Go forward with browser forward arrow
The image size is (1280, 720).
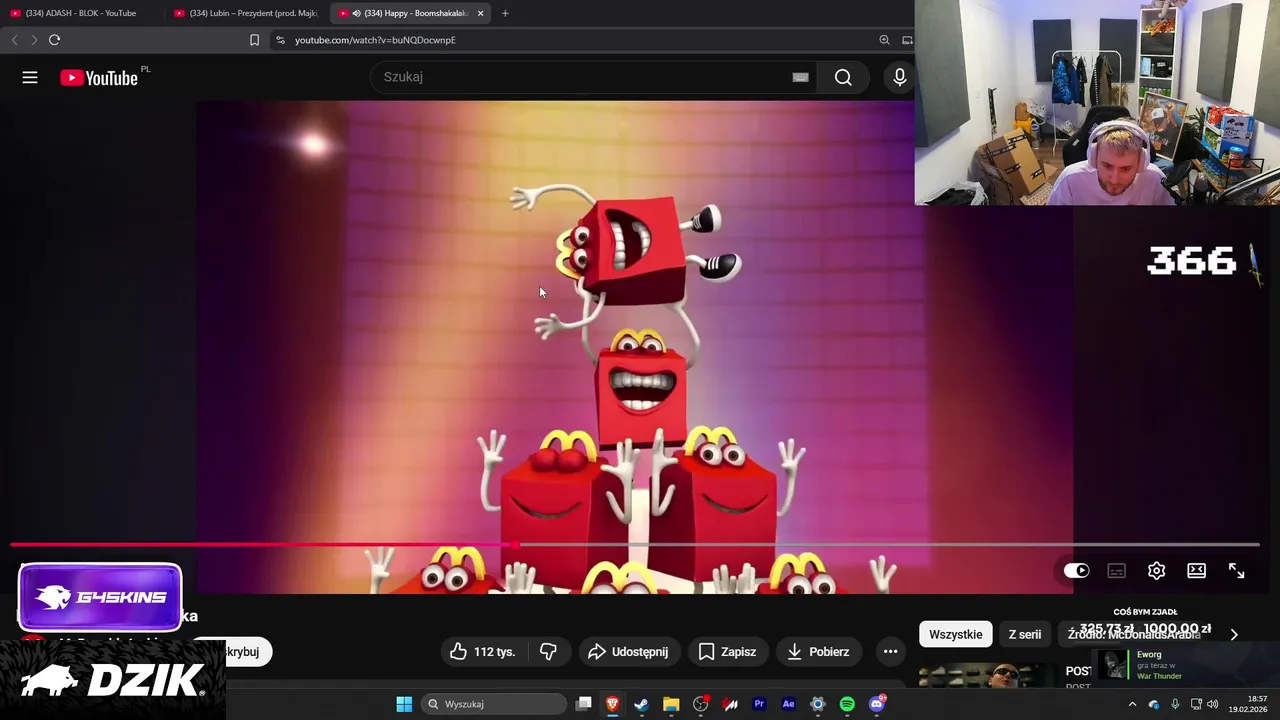(34, 40)
